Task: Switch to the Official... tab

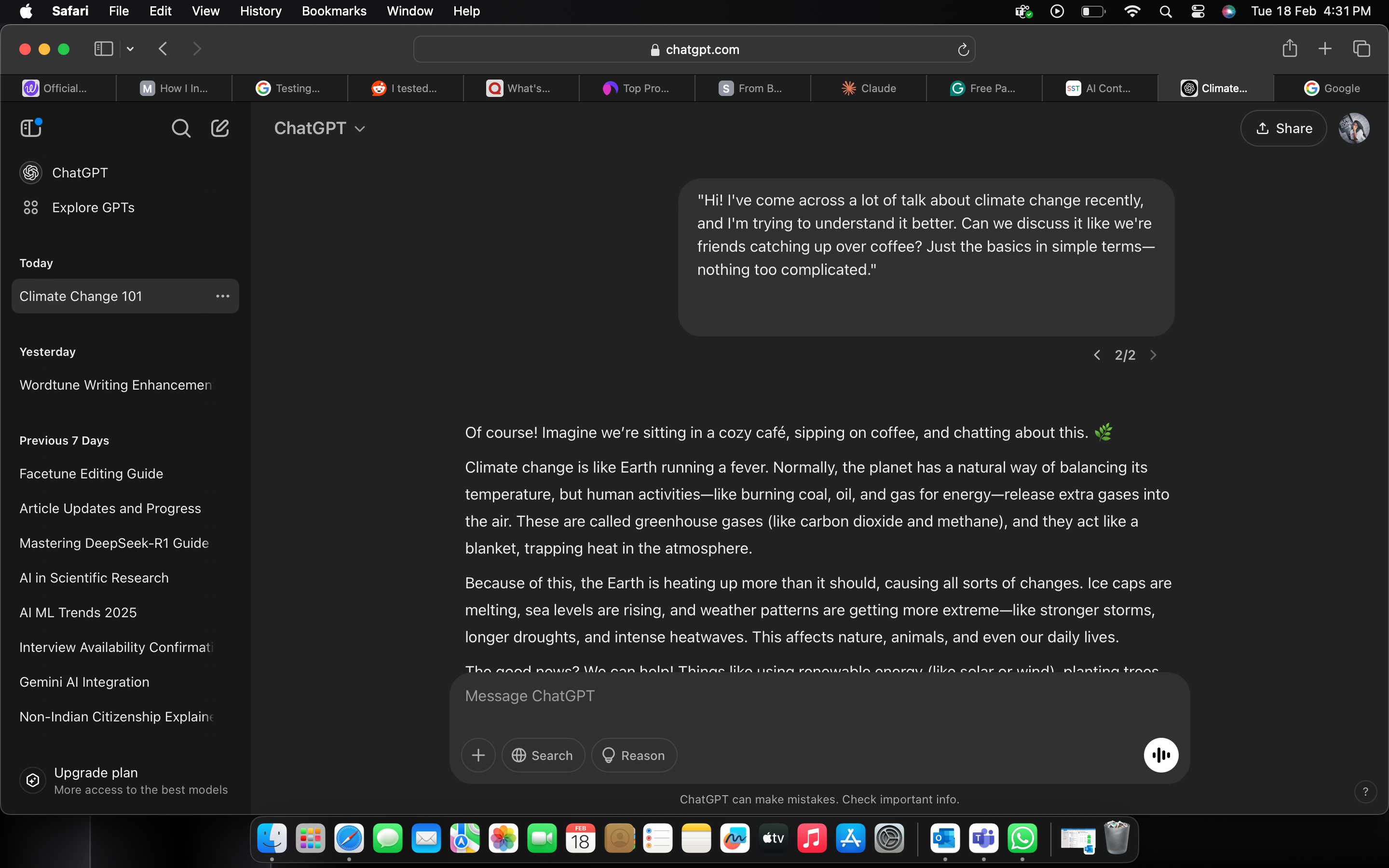Action: (x=58, y=88)
